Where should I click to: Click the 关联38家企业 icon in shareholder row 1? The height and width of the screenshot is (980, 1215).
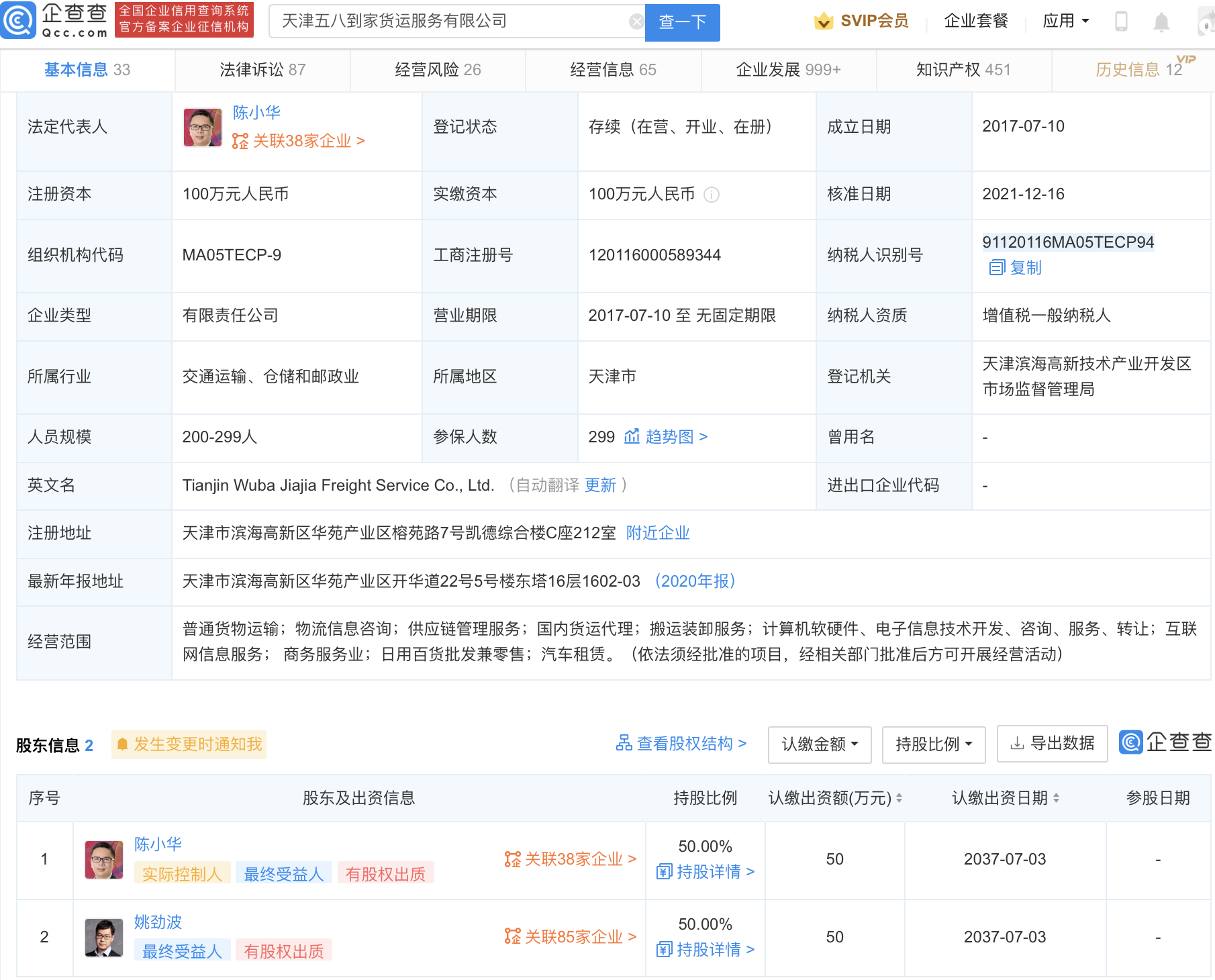pos(512,859)
